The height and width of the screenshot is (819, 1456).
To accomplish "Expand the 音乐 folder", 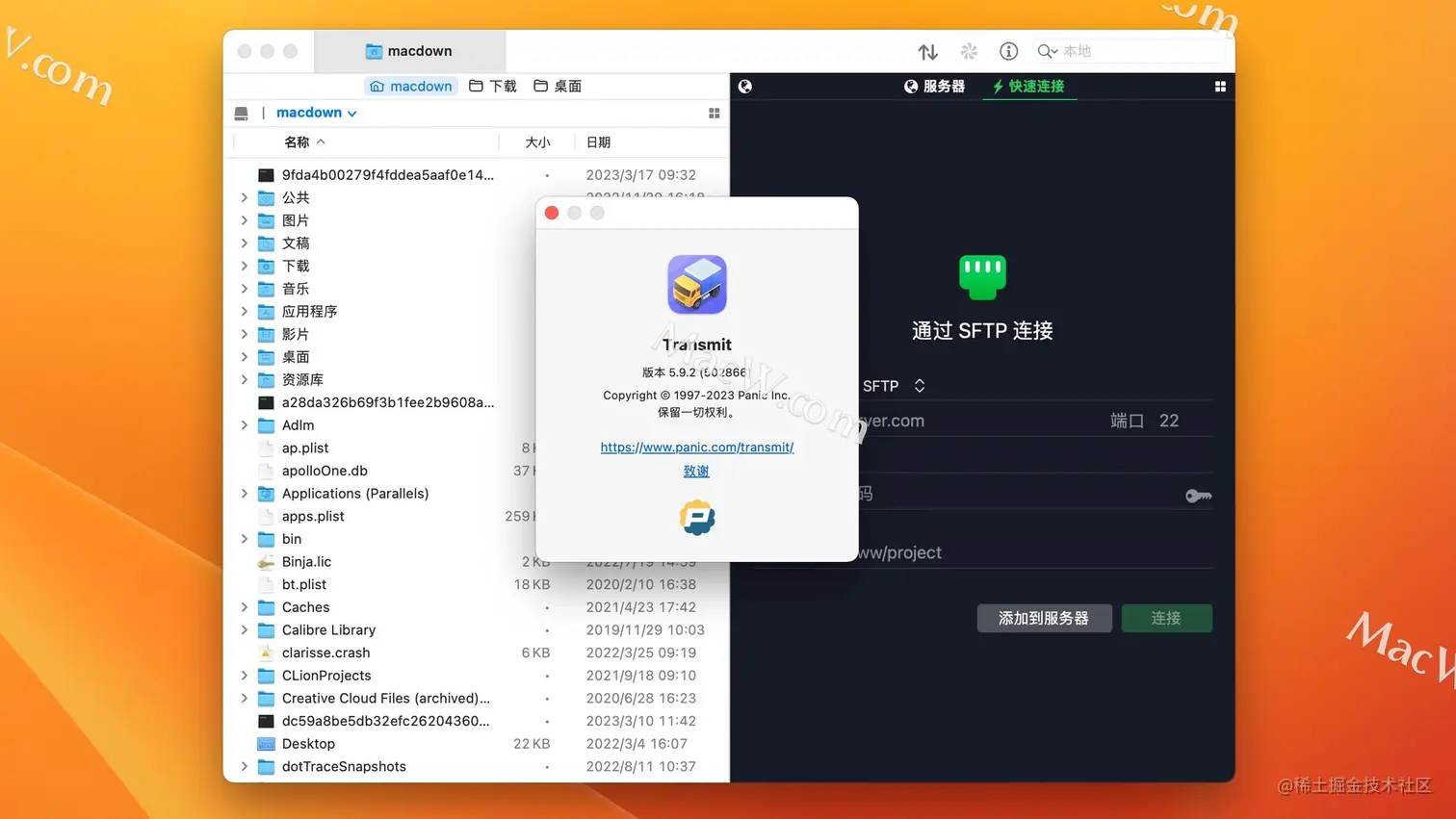I will [245, 289].
